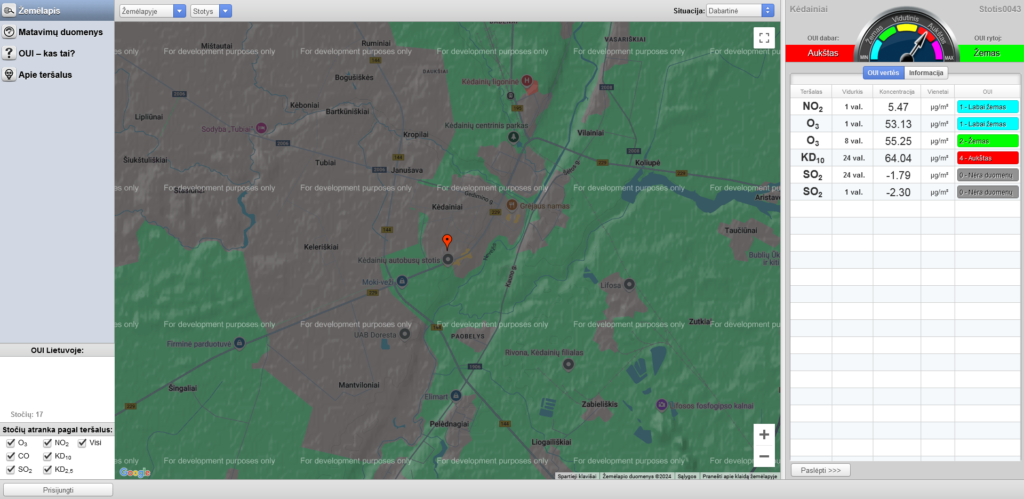Screen dimensions: 1024x499
Task: Toggle the KD2.5 pollutant checkbox
Action: click(48, 469)
